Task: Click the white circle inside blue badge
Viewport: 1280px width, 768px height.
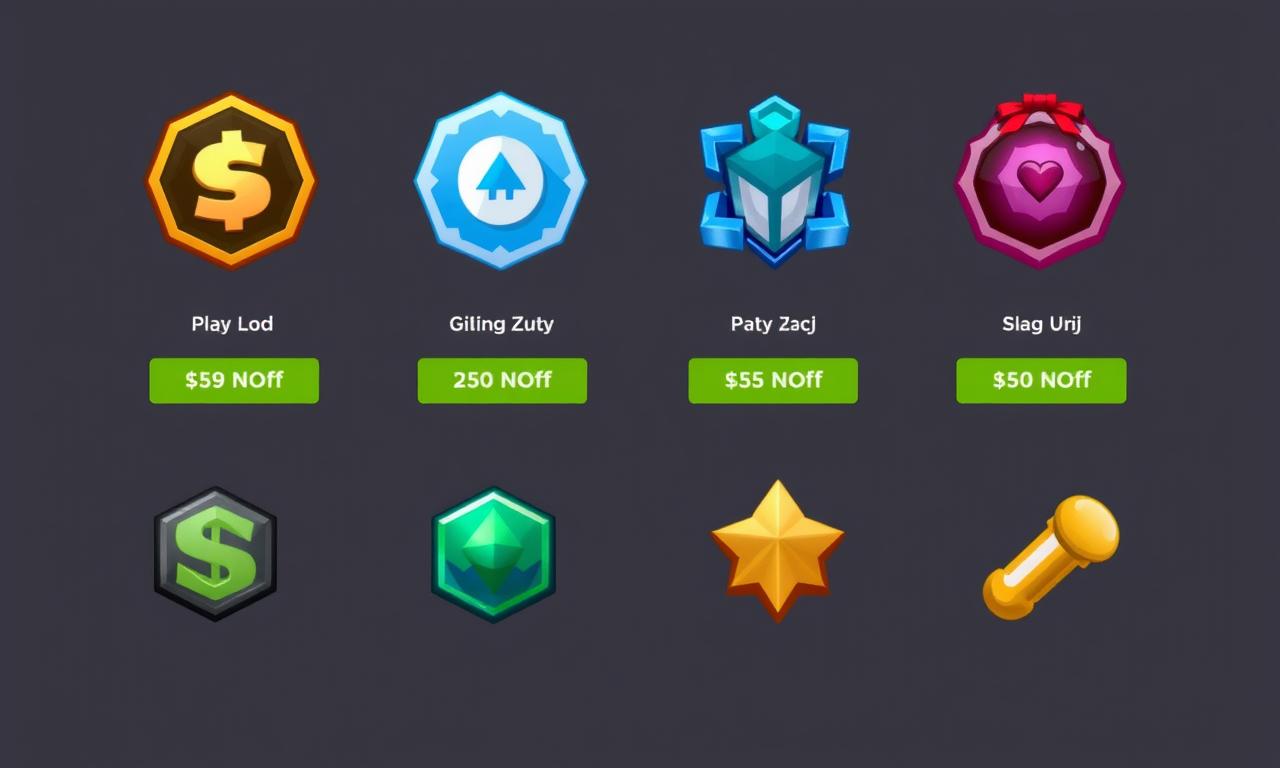Action: pyautogui.click(x=500, y=179)
